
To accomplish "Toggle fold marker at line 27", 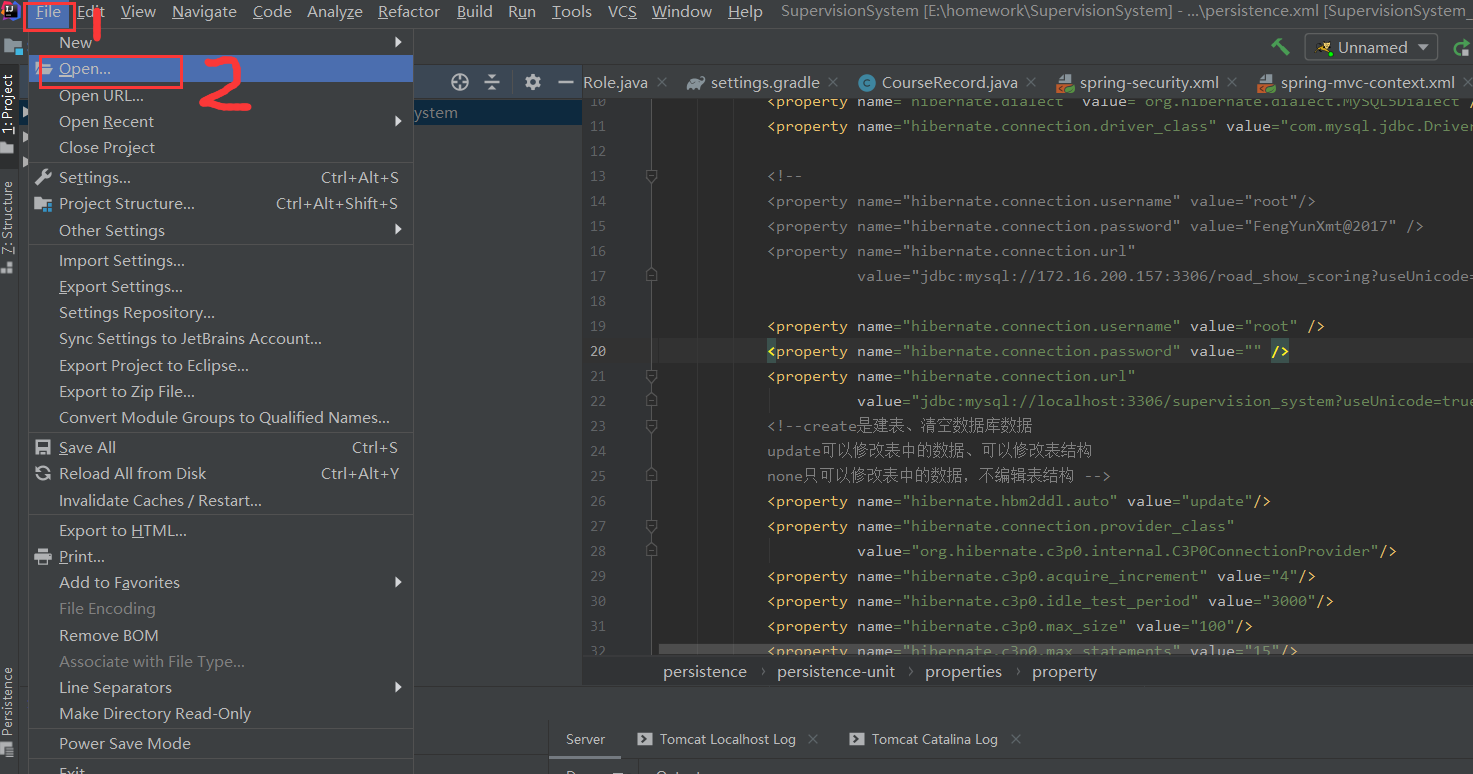I will click(651, 526).
